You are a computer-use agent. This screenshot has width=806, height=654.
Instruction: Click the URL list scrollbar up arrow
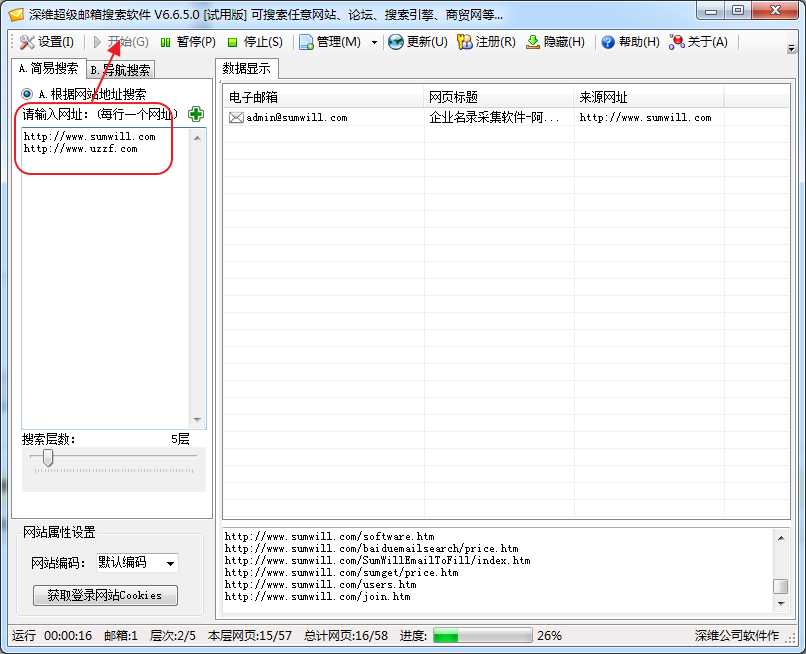pos(197,137)
